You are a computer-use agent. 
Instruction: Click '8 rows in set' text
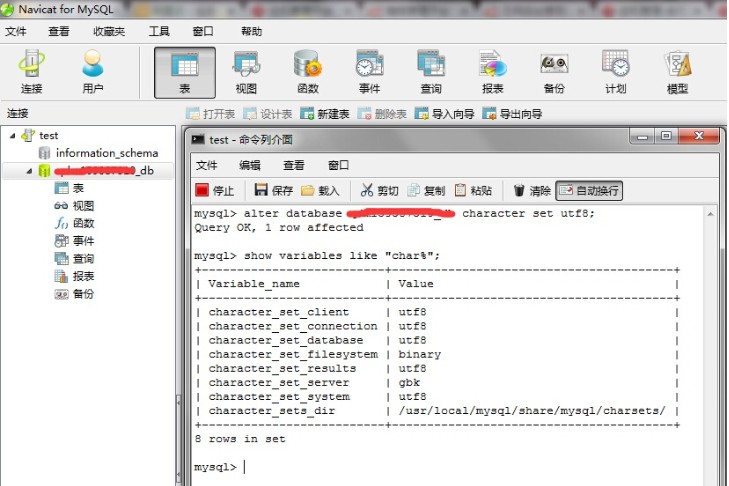click(240, 439)
